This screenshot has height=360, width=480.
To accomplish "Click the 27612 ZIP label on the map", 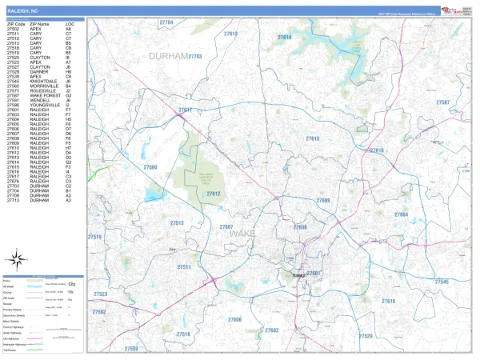I will tap(213, 193).
